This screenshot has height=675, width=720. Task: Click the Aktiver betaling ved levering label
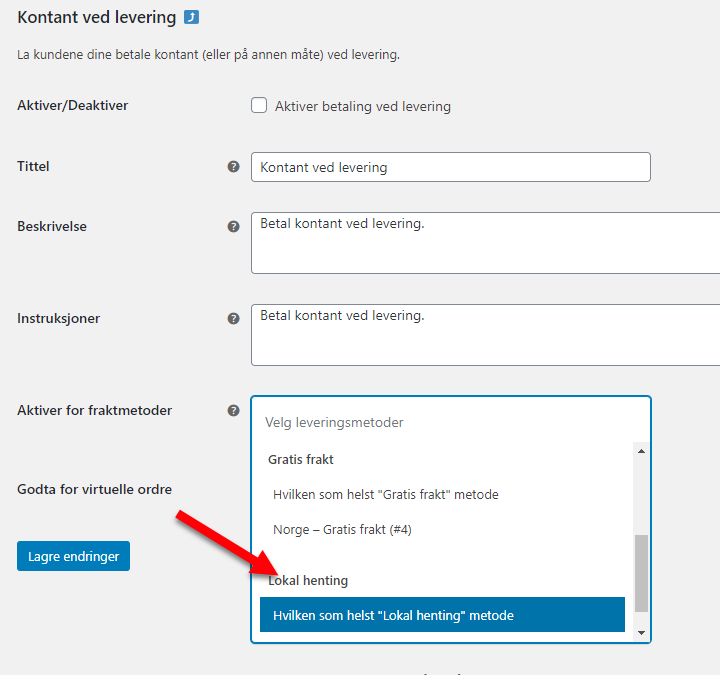coord(363,106)
